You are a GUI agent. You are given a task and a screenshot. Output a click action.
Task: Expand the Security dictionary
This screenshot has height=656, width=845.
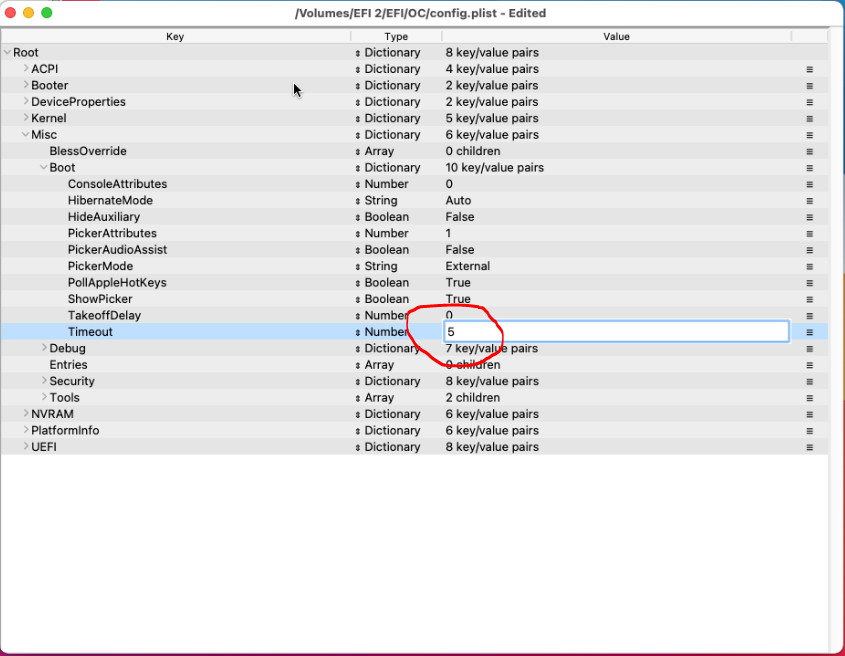pos(44,381)
